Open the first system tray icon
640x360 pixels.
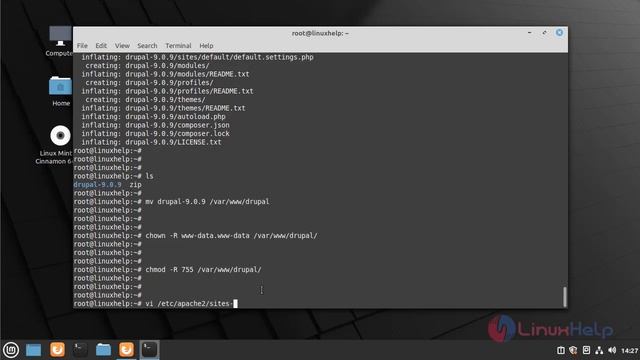pyautogui.click(x=561, y=350)
